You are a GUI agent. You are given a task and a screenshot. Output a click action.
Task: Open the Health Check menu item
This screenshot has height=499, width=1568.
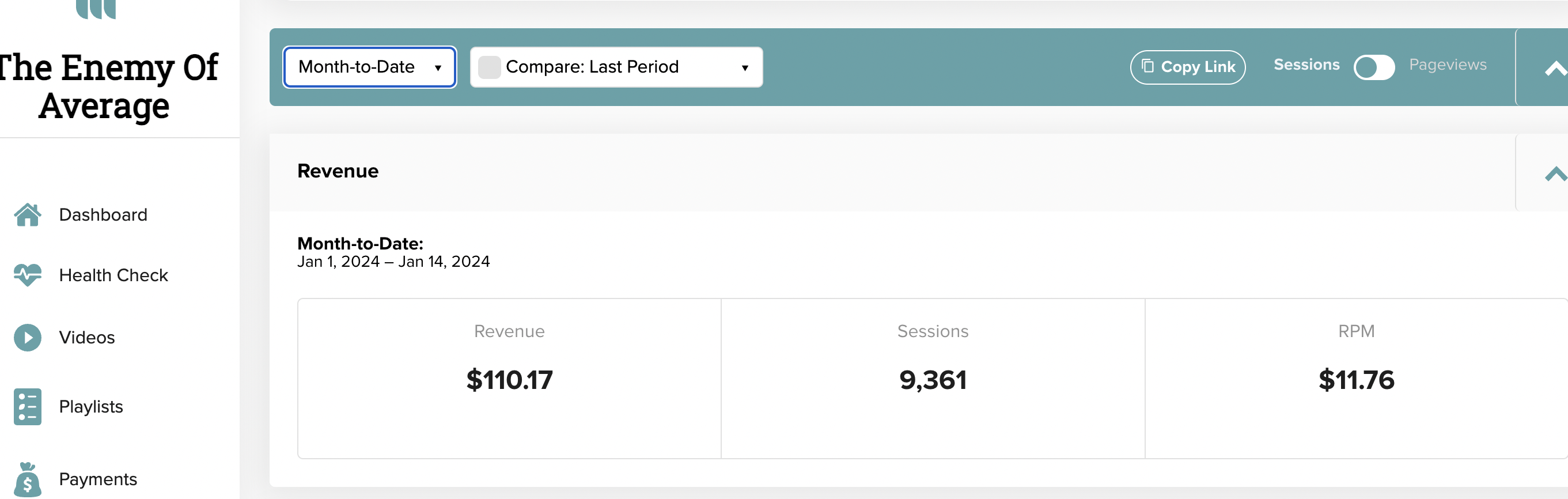[x=113, y=275]
